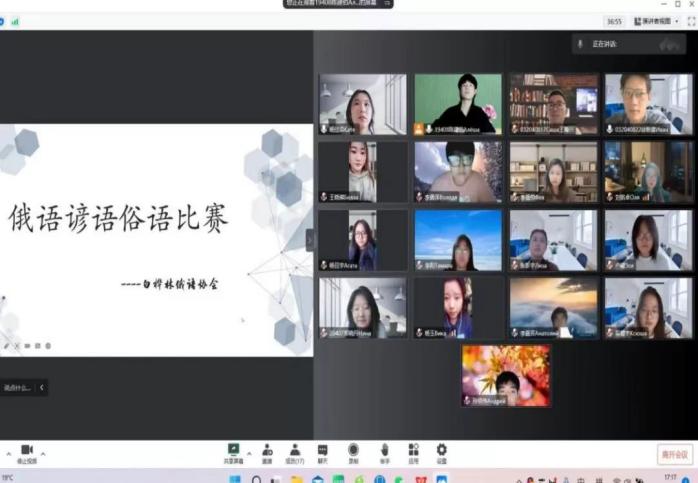Image resolution: width=698 pixels, height=483 pixels.
Task: Click the Leave Meeting (离开会议) button
Action: click(x=674, y=455)
